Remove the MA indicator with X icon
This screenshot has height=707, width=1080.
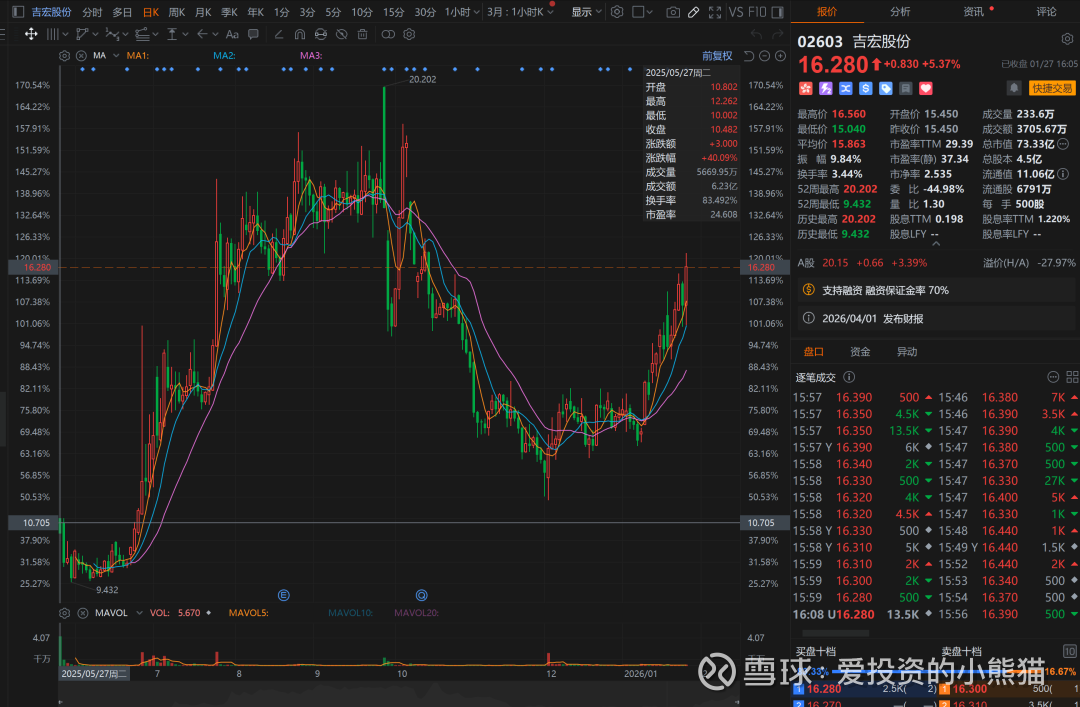(x=81, y=56)
